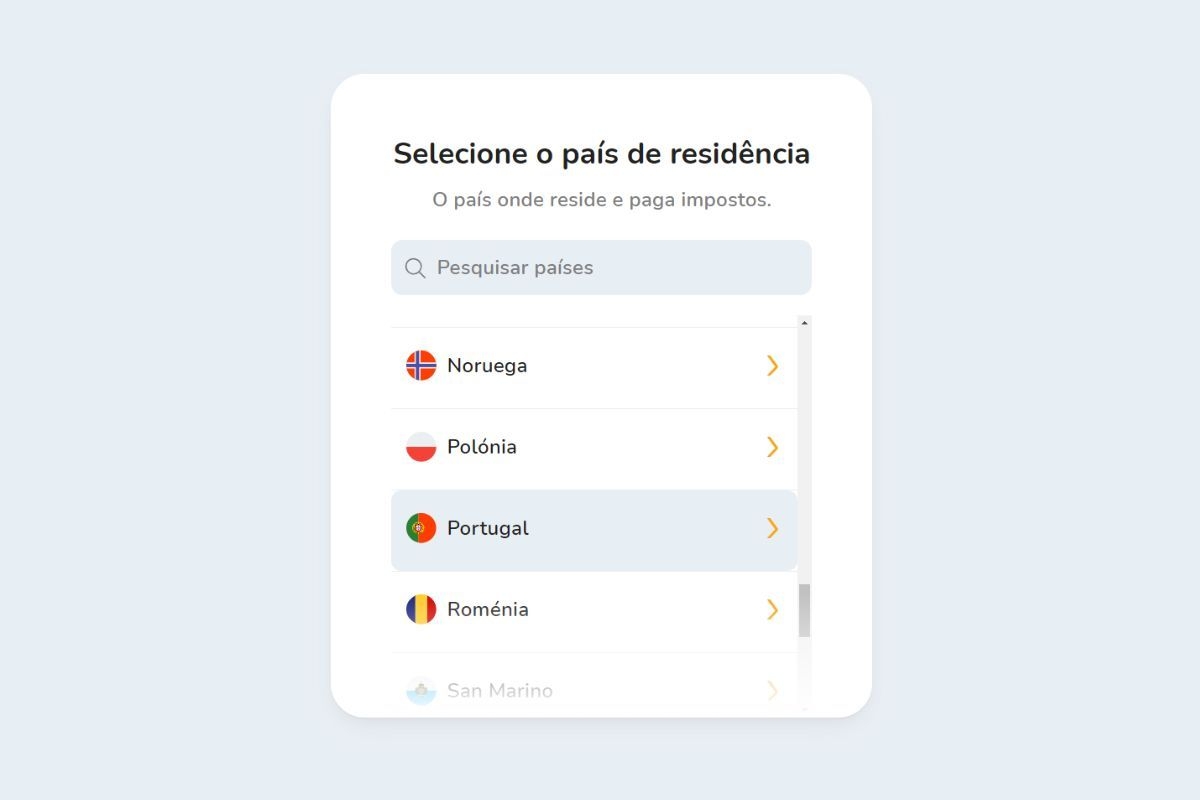Click the scrollbar top arrow

click(x=805, y=322)
